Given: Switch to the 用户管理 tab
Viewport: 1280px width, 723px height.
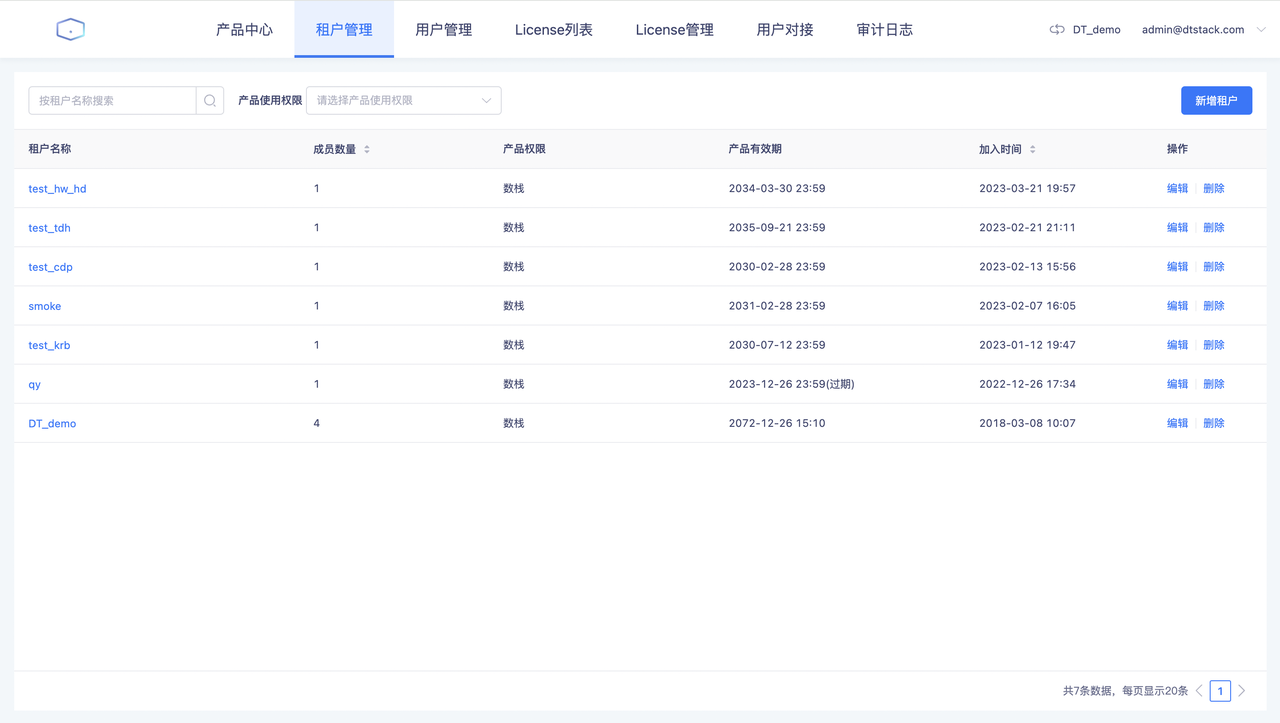Looking at the screenshot, I should [444, 30].
